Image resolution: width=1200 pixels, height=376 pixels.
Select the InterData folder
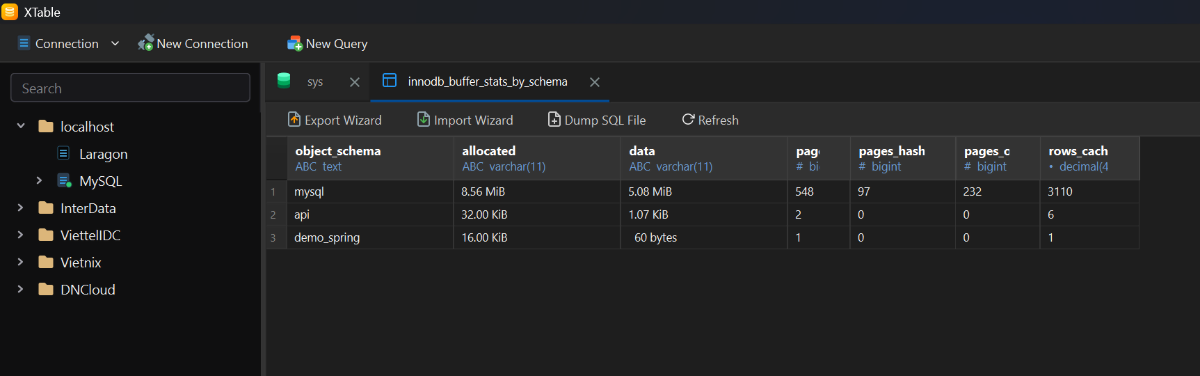(x=88, y=208)
